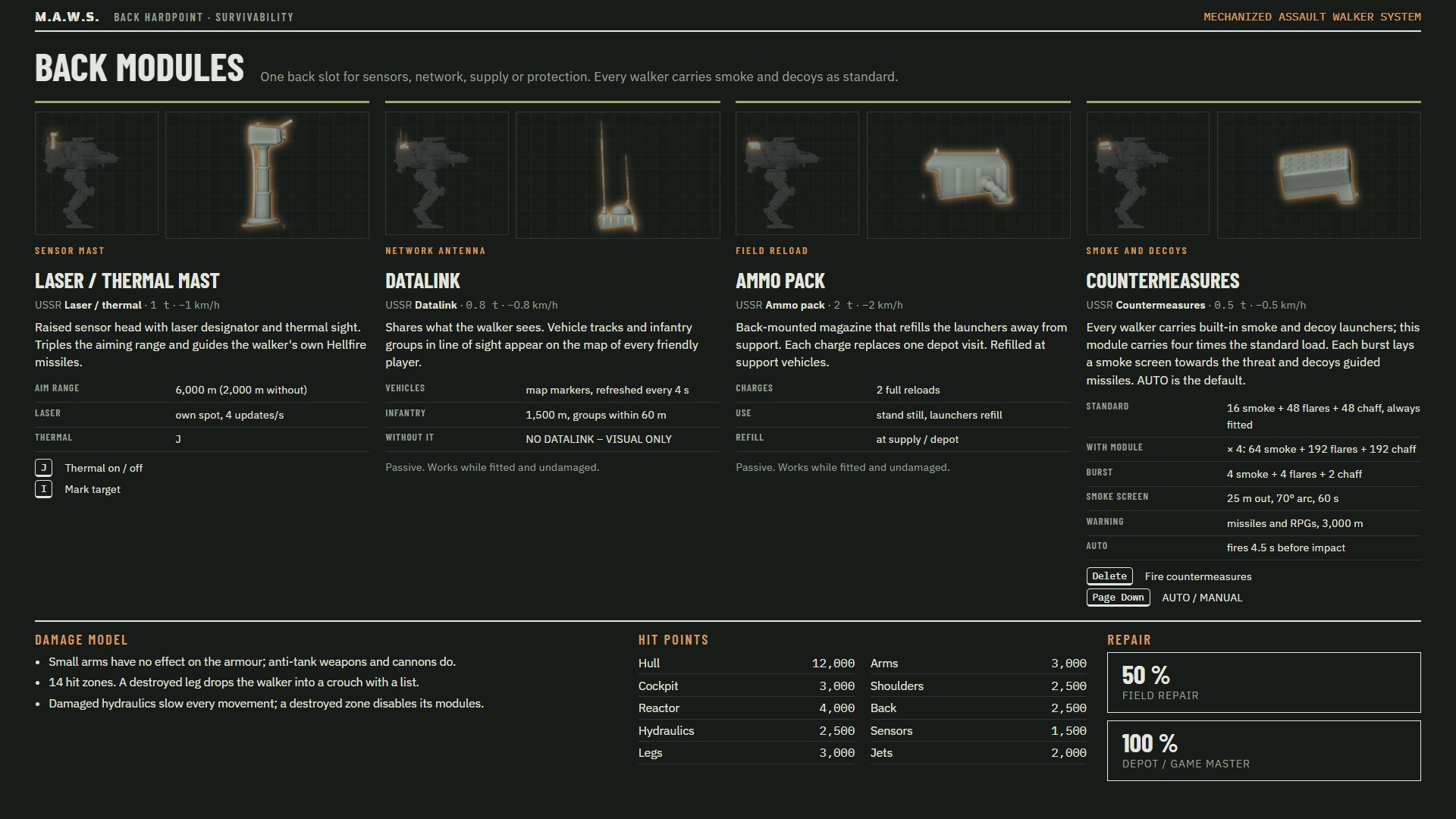Click the Sensors 1,500 hit points row
The image size is (1456, 819).
978,731
